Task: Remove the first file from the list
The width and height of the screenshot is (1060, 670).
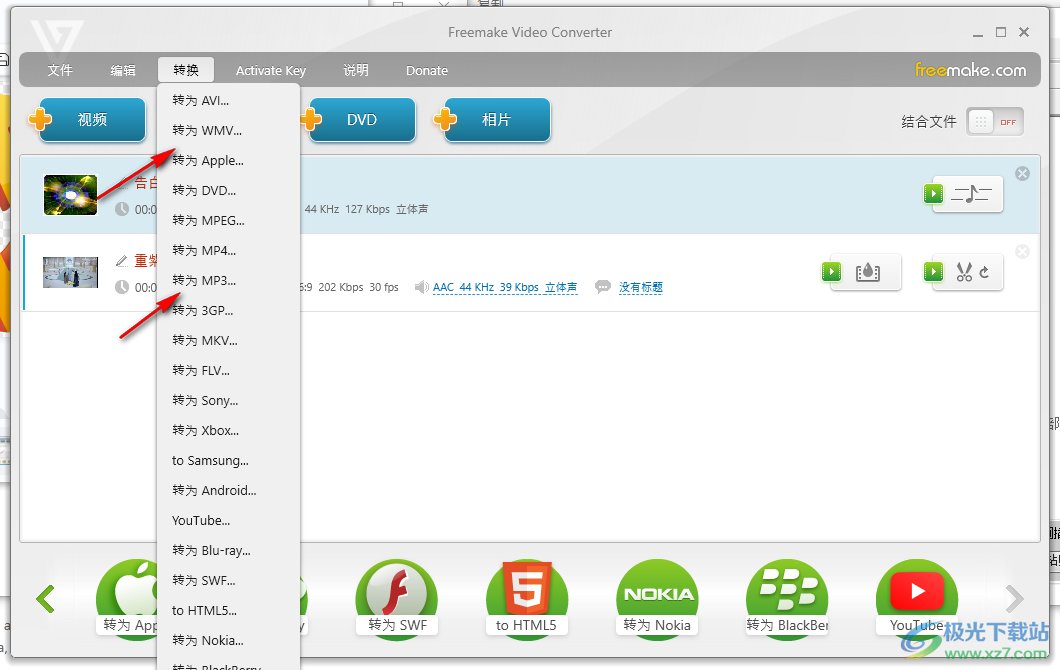Action: pos(1022,174)
